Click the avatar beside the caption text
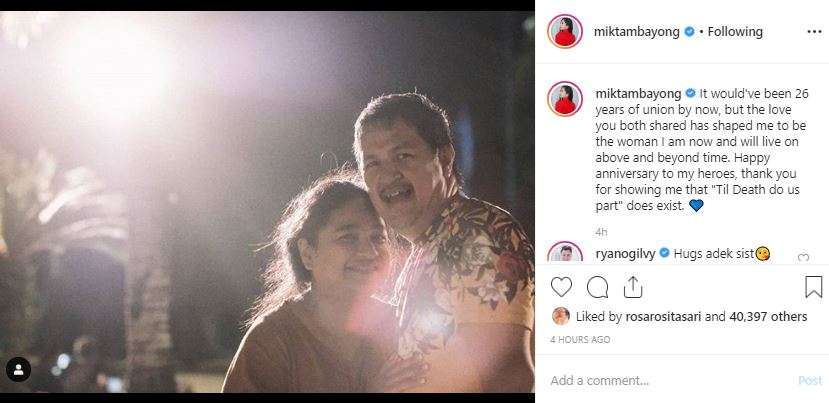Viewport: 829px width, 403px height. coord(565,98)
